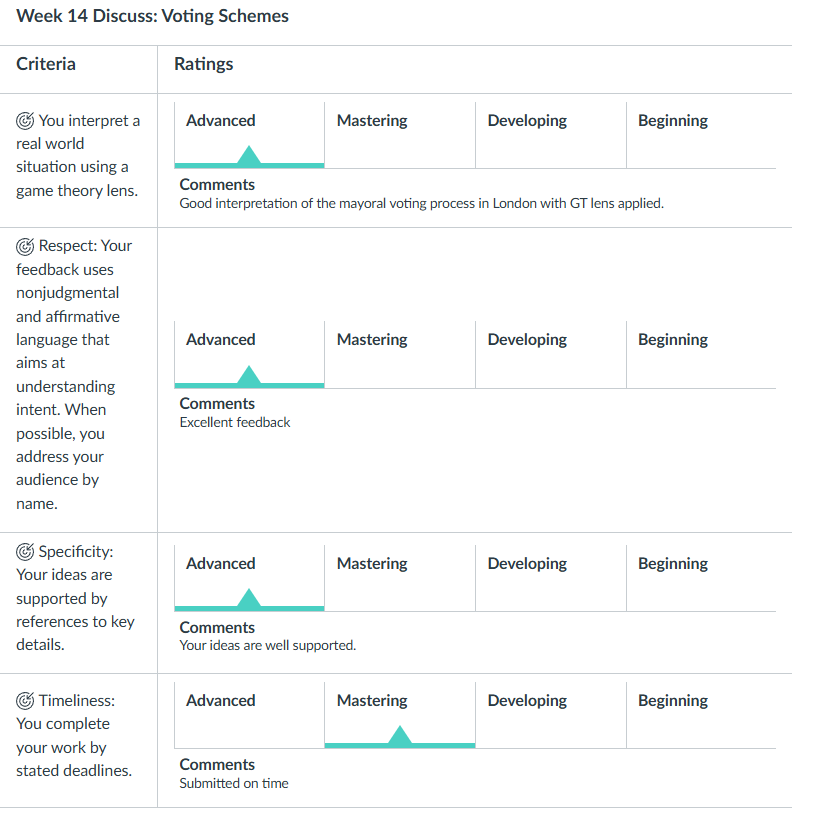Click the teal marker under Advanced in Respect row
This screenshot has width=826, height=822.
click(x=249, y=376)
